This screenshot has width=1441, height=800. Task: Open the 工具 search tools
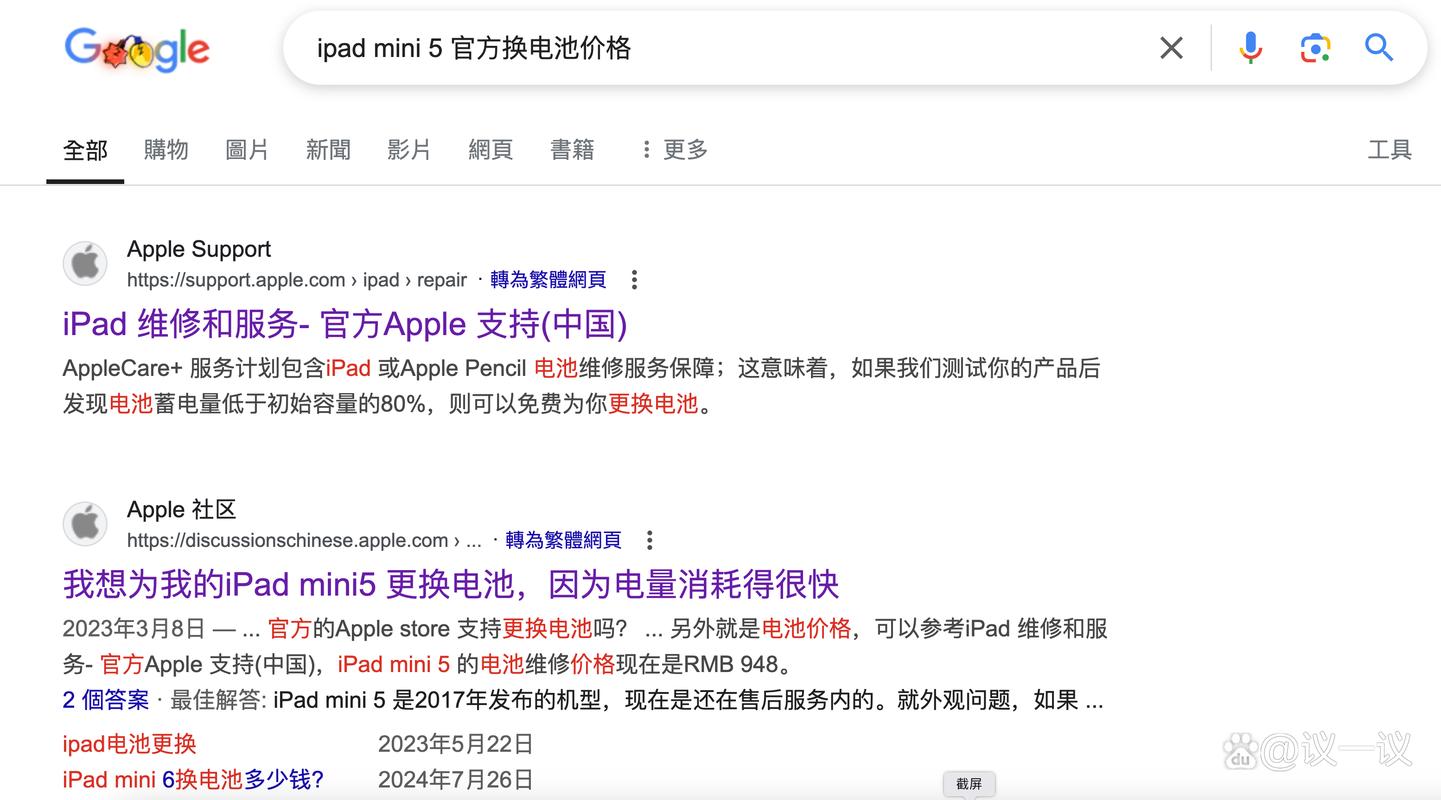coord(1389,150)
